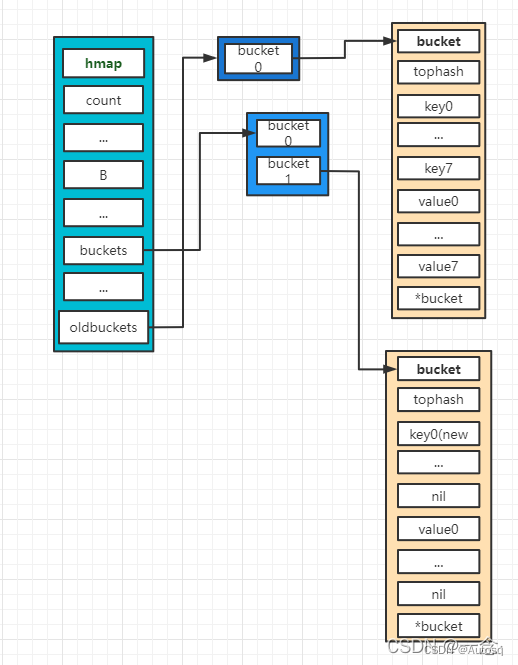Select value0 in the struct containing value7
Image resolution: width=518 pixels, height=665 pixels.
(439, 201)
